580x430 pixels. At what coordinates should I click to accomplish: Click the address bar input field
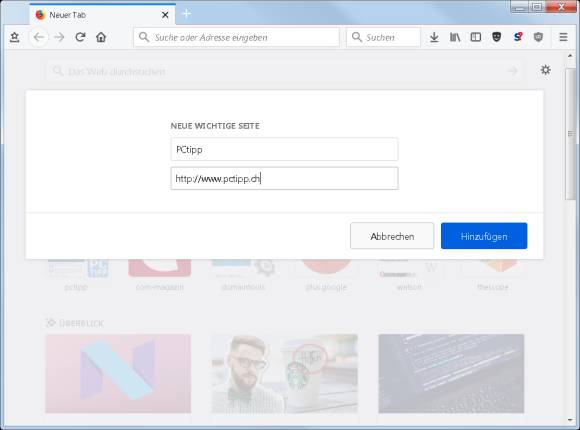click(236, 37)
